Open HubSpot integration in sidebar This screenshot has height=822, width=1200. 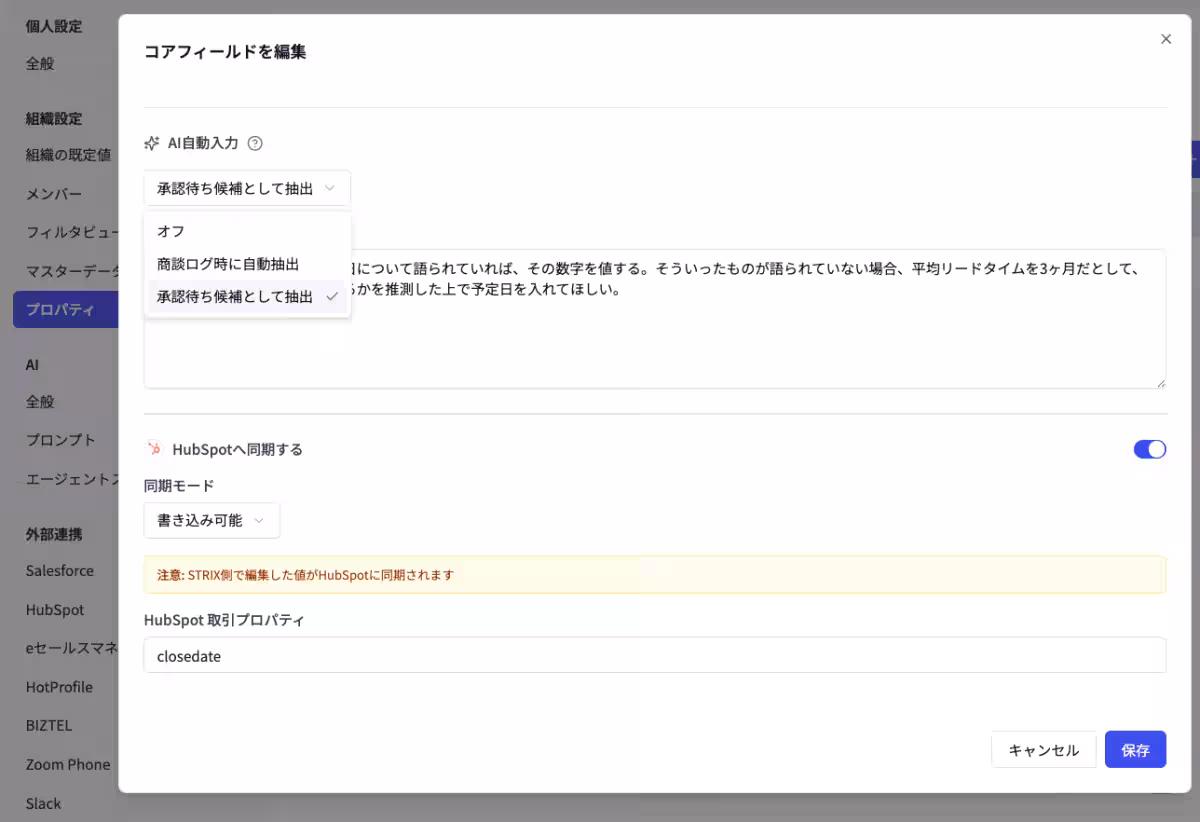point(55,610)
